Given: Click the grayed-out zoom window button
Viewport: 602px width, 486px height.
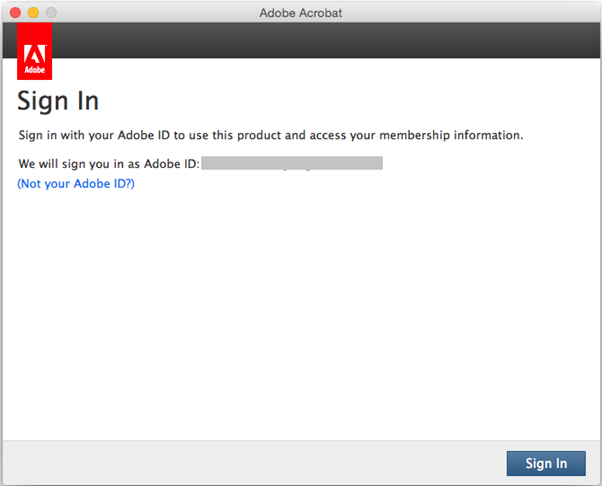Looking at the screenshot, I should tap(51, 12).
